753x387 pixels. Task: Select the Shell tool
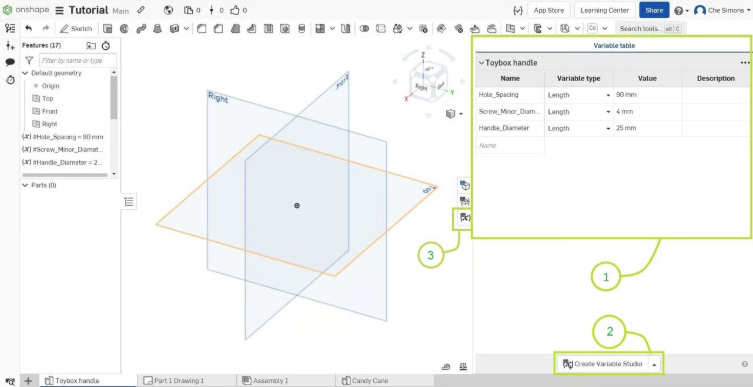pyautogui.click(x=268, y=28)
